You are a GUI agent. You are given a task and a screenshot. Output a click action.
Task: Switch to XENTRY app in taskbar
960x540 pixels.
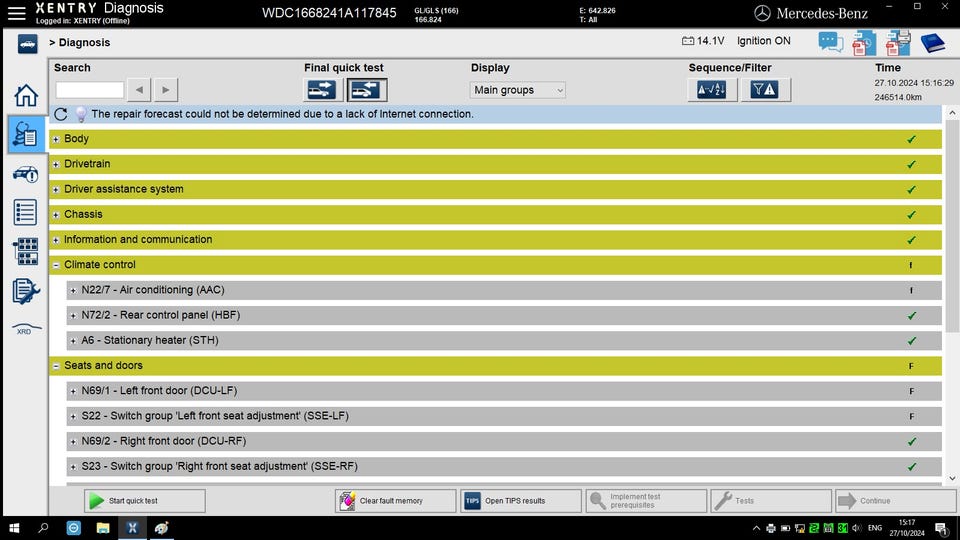coord(132,528)
